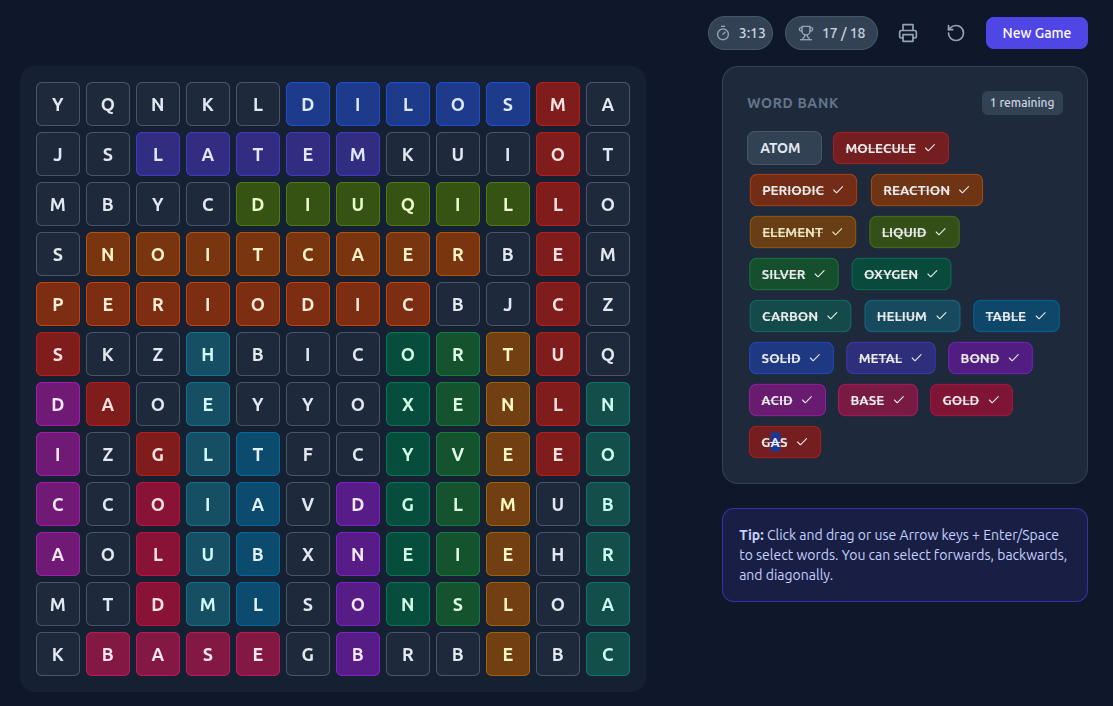
Task: Click the letter C in the grid's bottom-right corner
Action: pyautogui.click(x=607, y=653)
